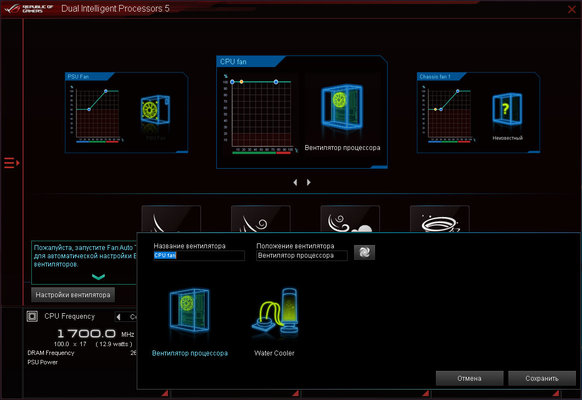
Task: Click the fan name input field containing CPU fan
Action: (199, 255)
